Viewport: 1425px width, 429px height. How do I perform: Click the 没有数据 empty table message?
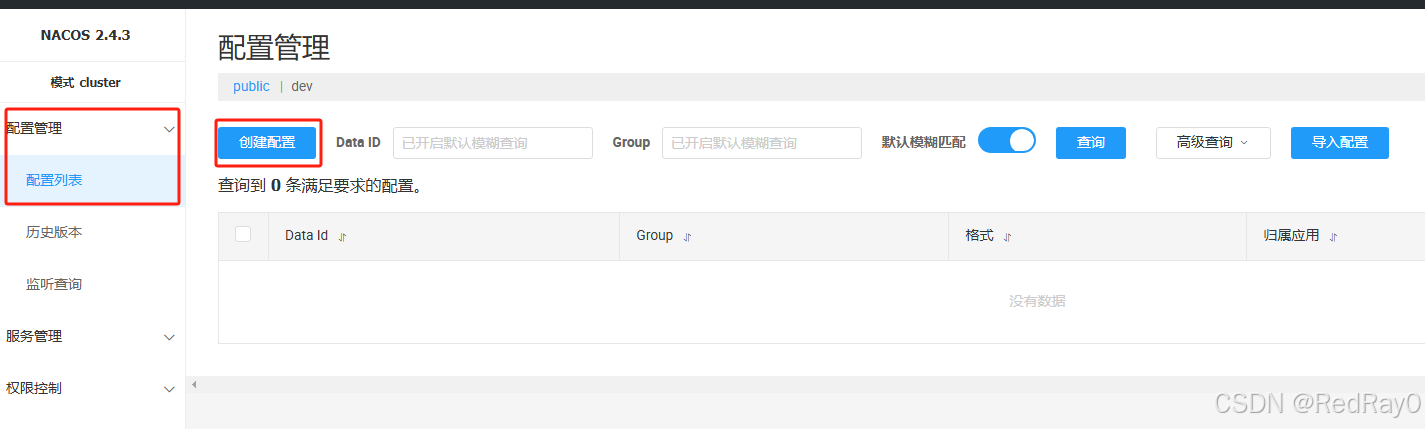pos(1037,301)
